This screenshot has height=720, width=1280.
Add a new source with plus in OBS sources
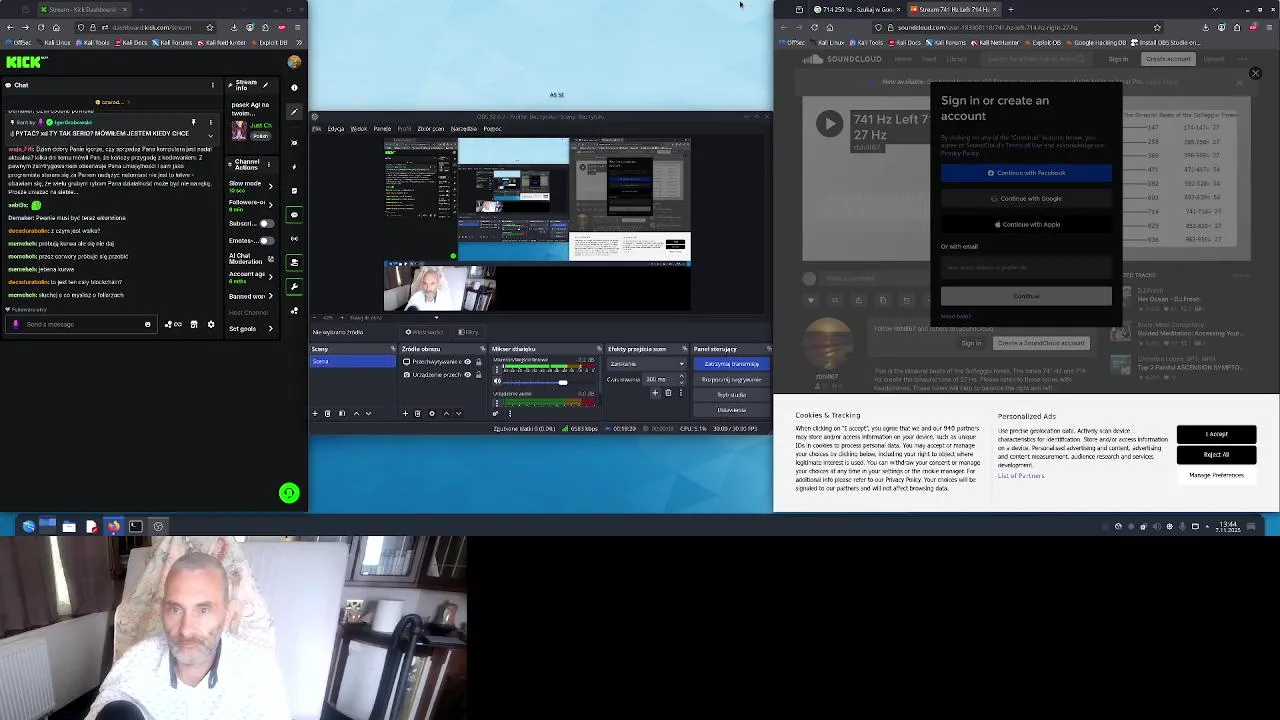click(405, 413)
